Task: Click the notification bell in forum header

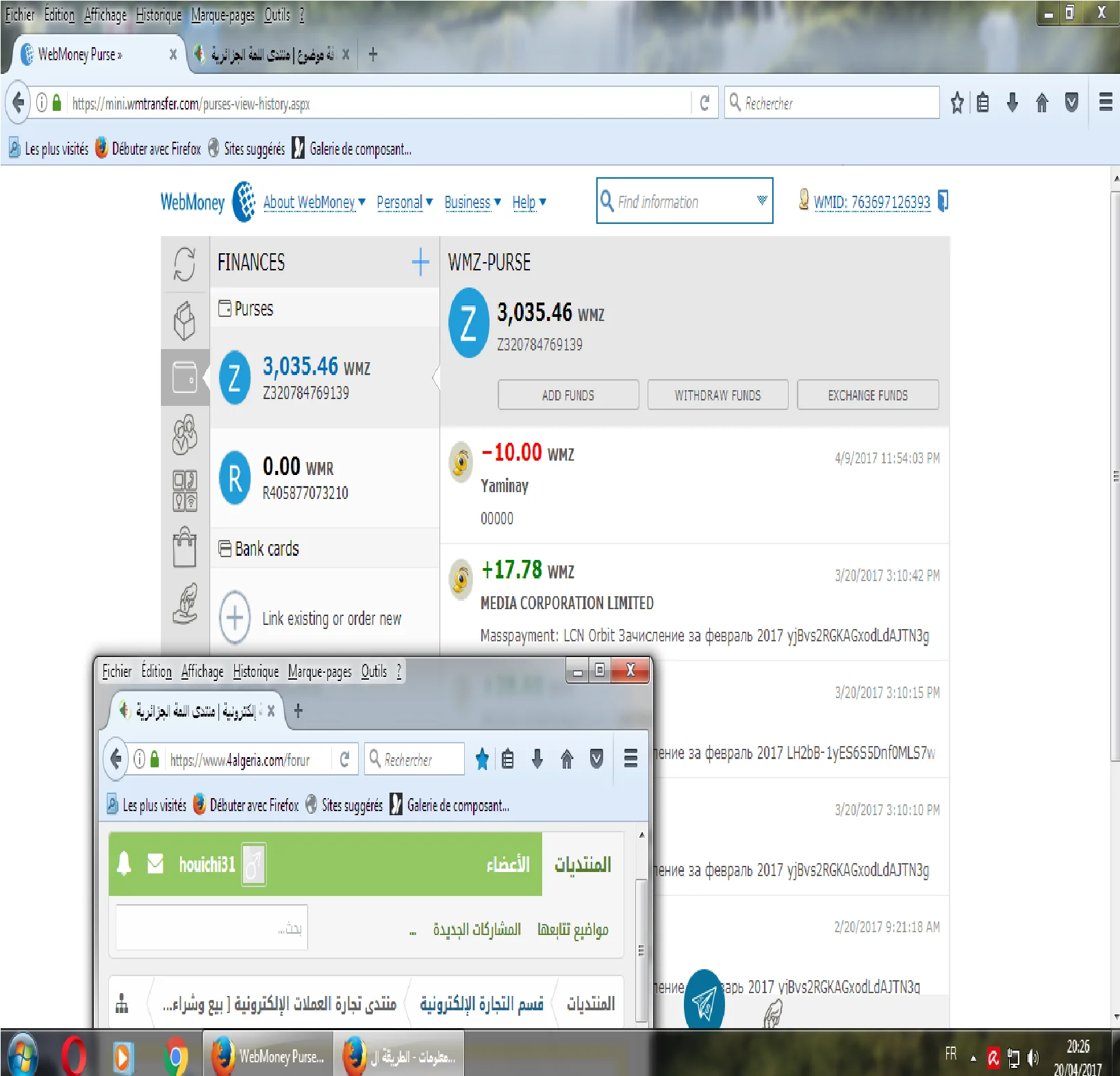Action: click(x=124, y=864)
